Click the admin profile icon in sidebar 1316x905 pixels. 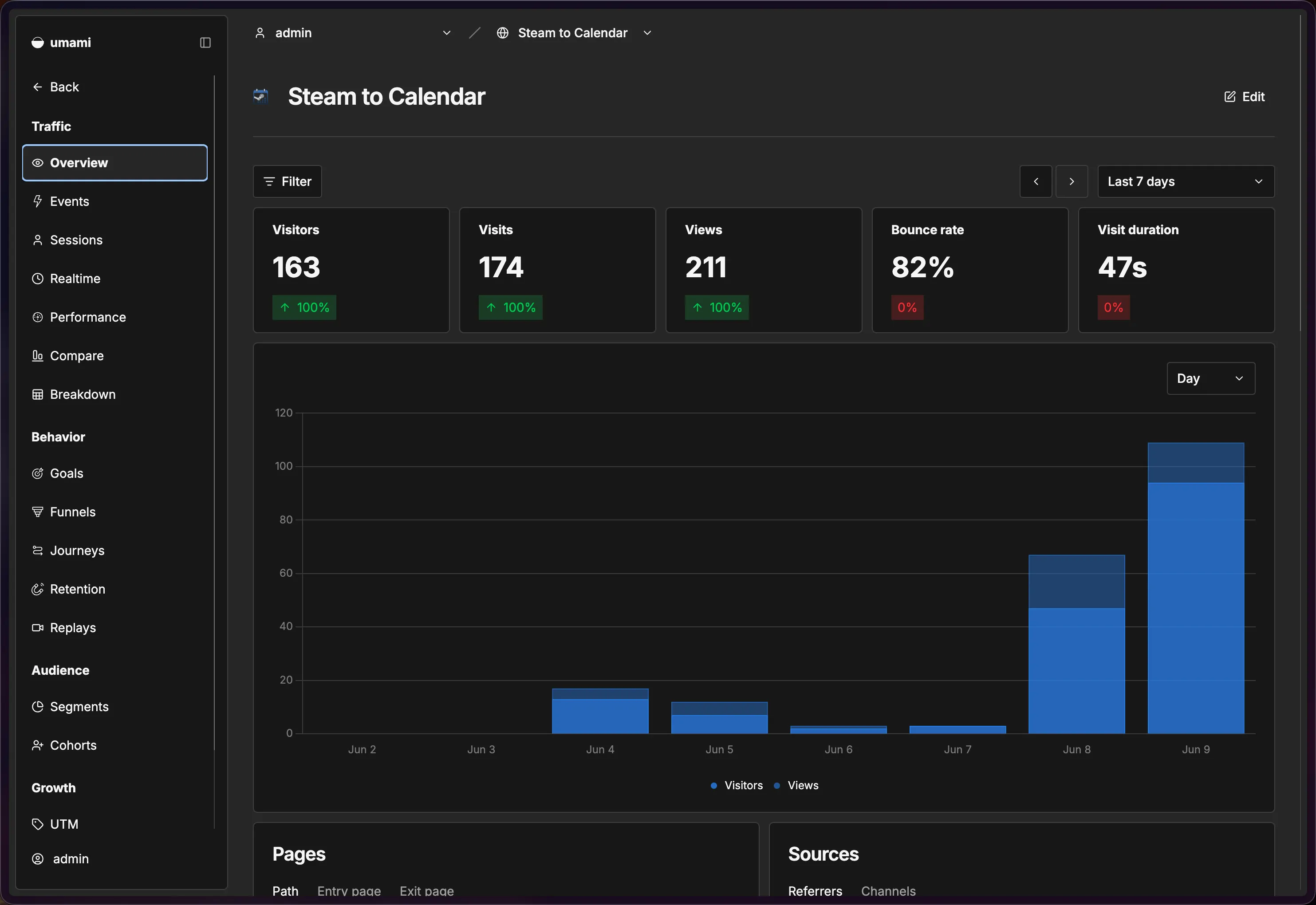[37, 859]
